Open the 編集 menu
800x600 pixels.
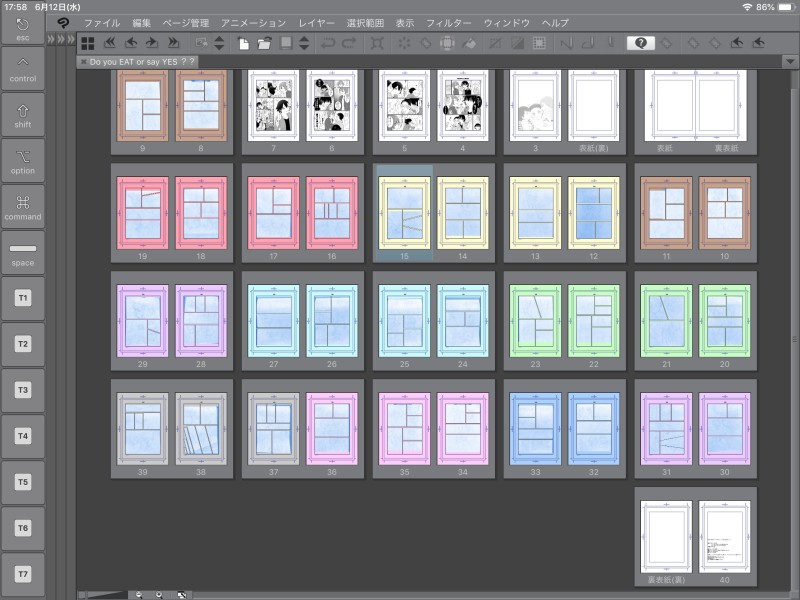[x=141, y=23]
